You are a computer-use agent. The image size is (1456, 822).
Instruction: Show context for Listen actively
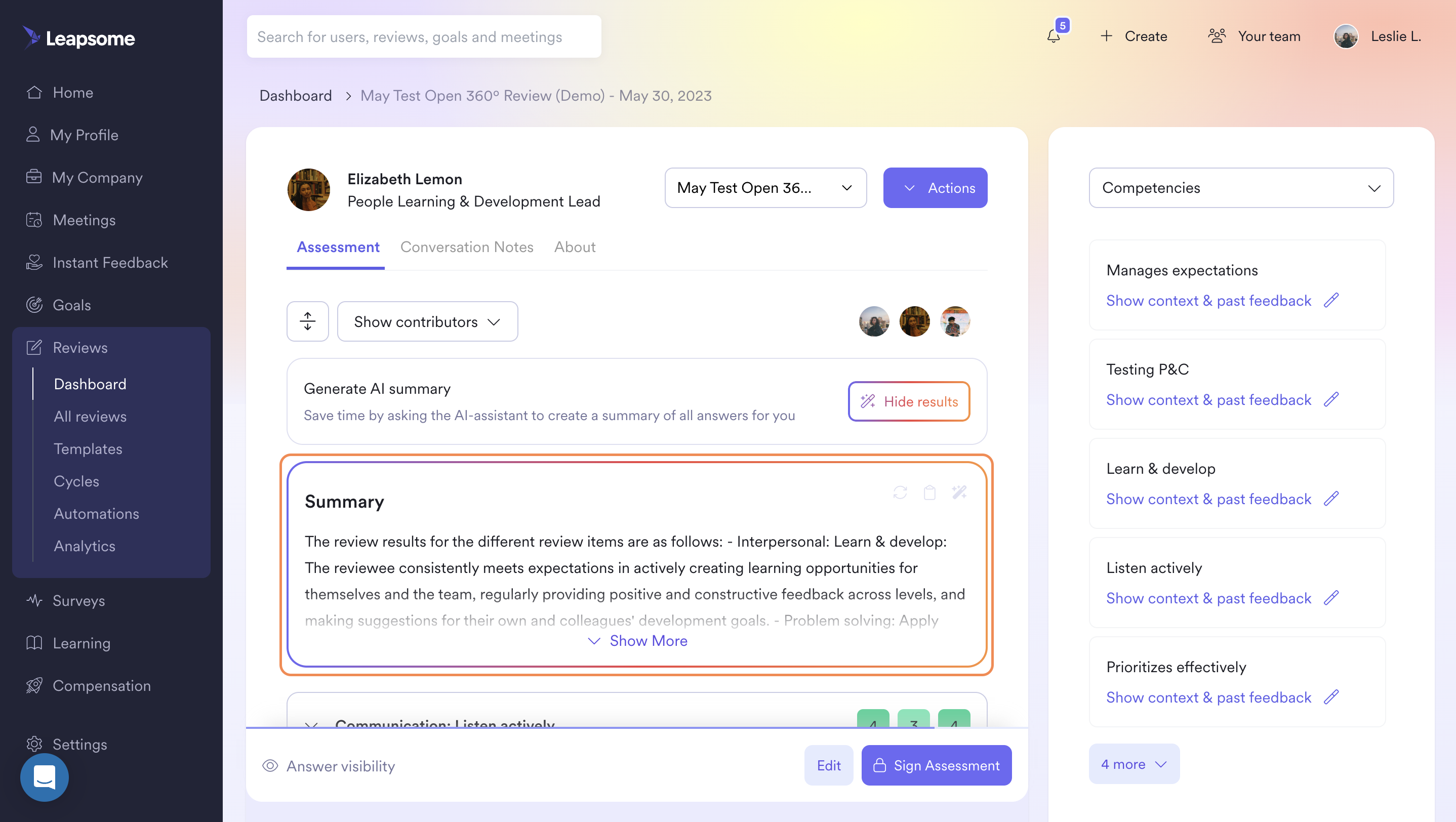pos(1208,598)
